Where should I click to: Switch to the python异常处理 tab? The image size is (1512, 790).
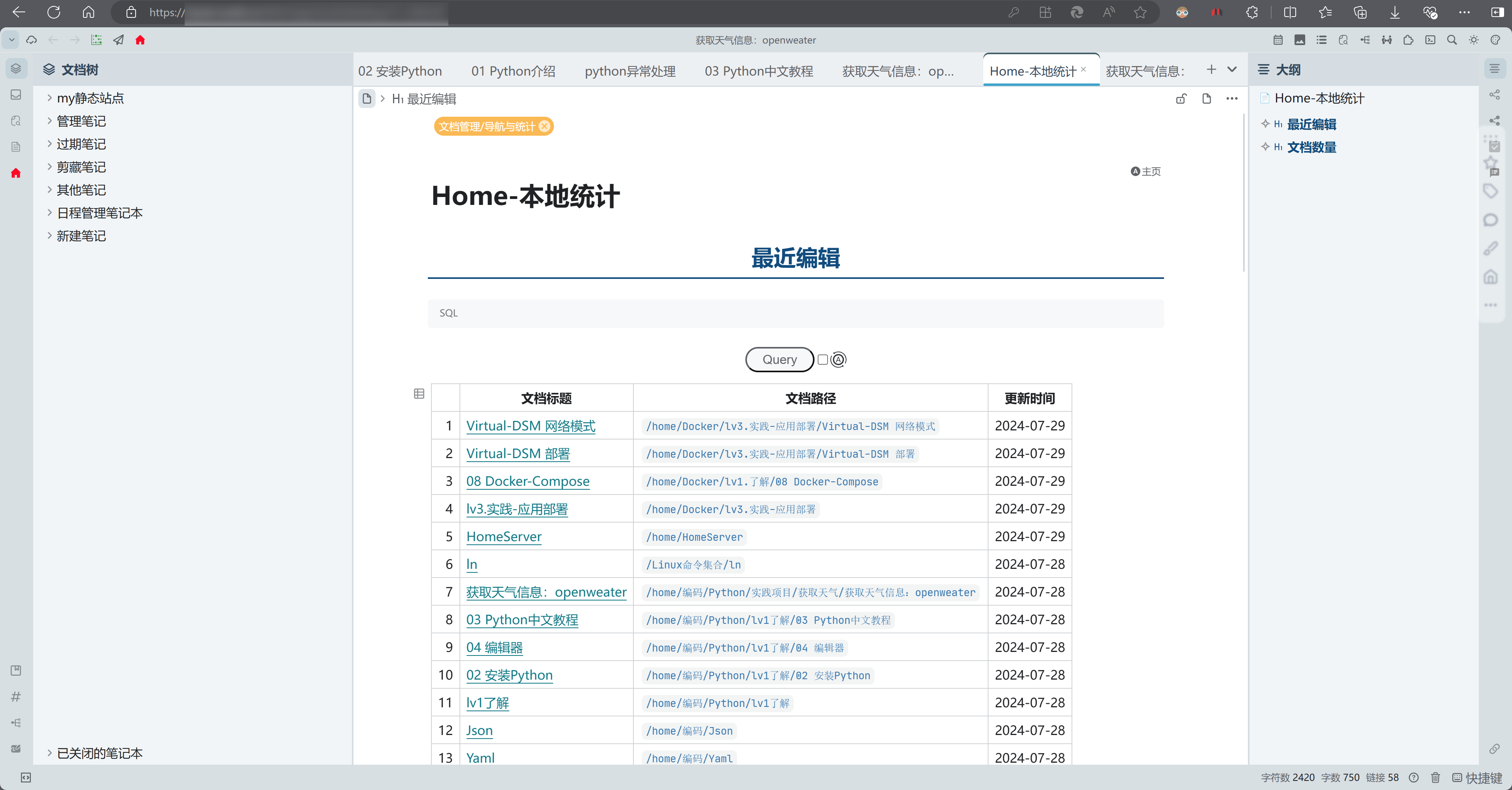(x=630, y=71)
